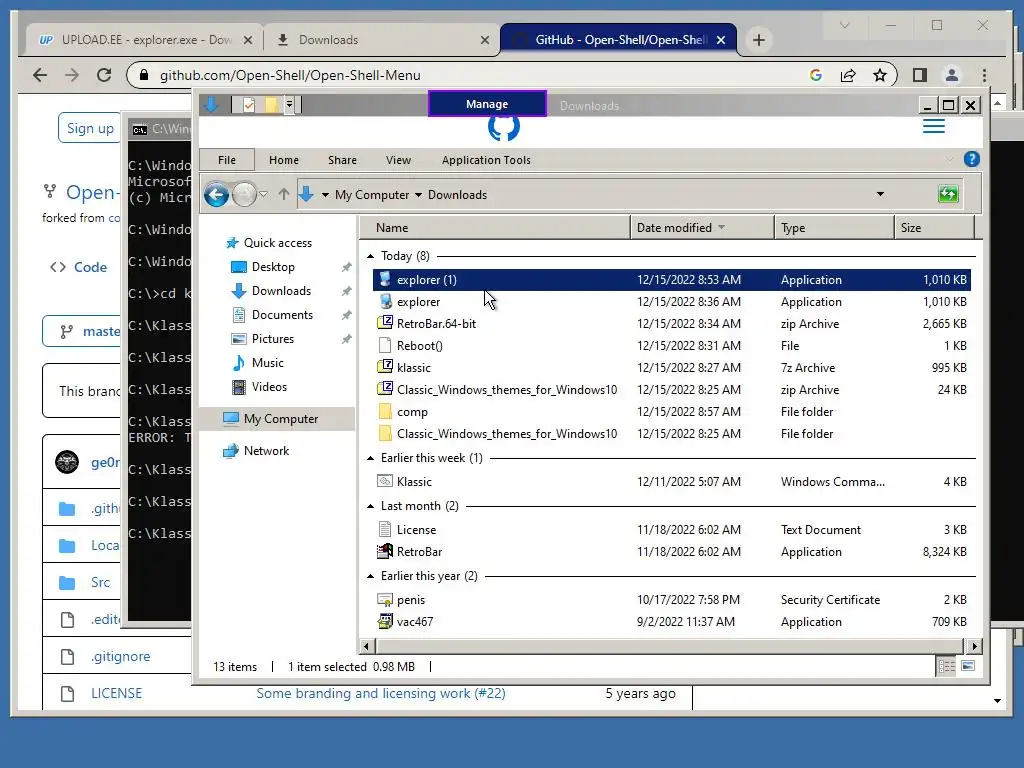Switch to the Home ribbon tab
The height and width of the screenshot is (768, 1024).
283,160
